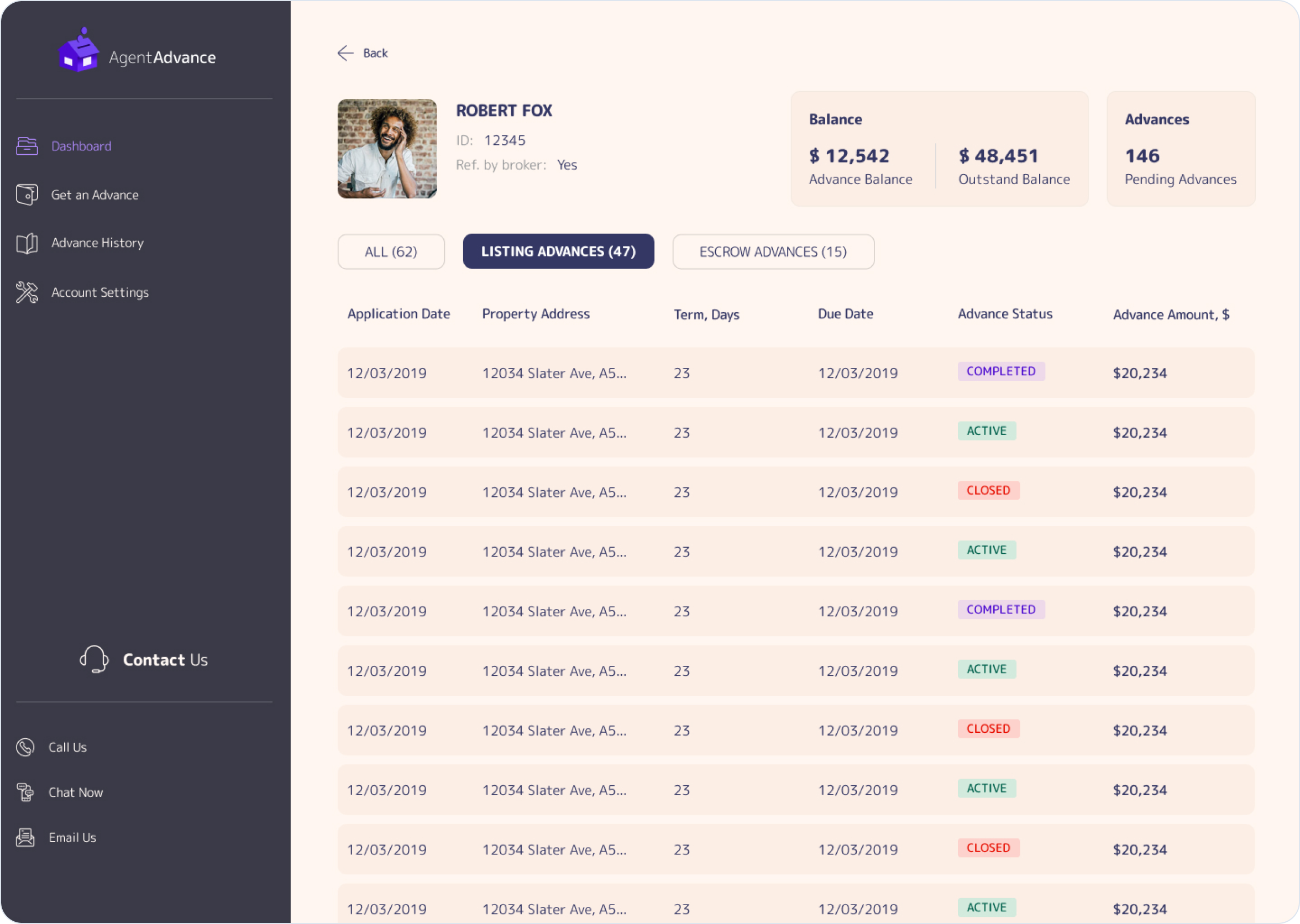The image size is (1300, 924).
Task: Click the Contact Us headset icon
Action: coord(94,659)
